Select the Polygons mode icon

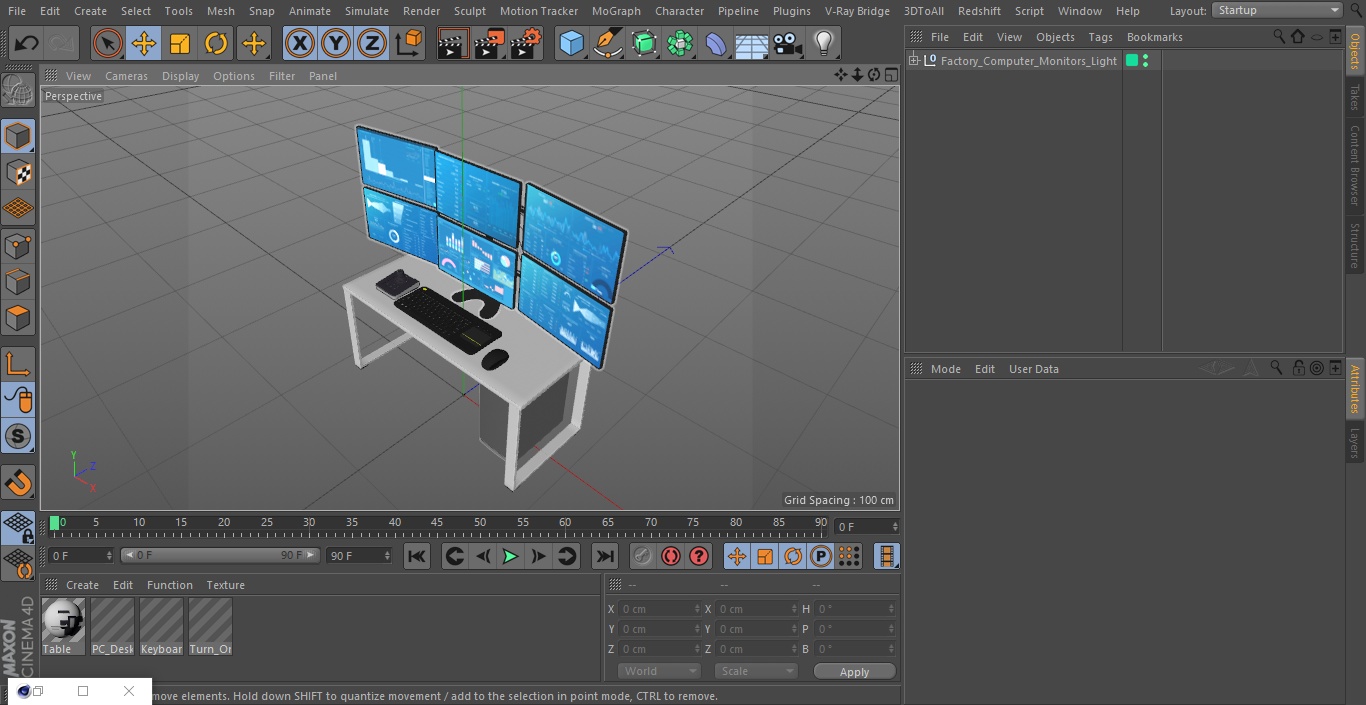click(18, 318)
